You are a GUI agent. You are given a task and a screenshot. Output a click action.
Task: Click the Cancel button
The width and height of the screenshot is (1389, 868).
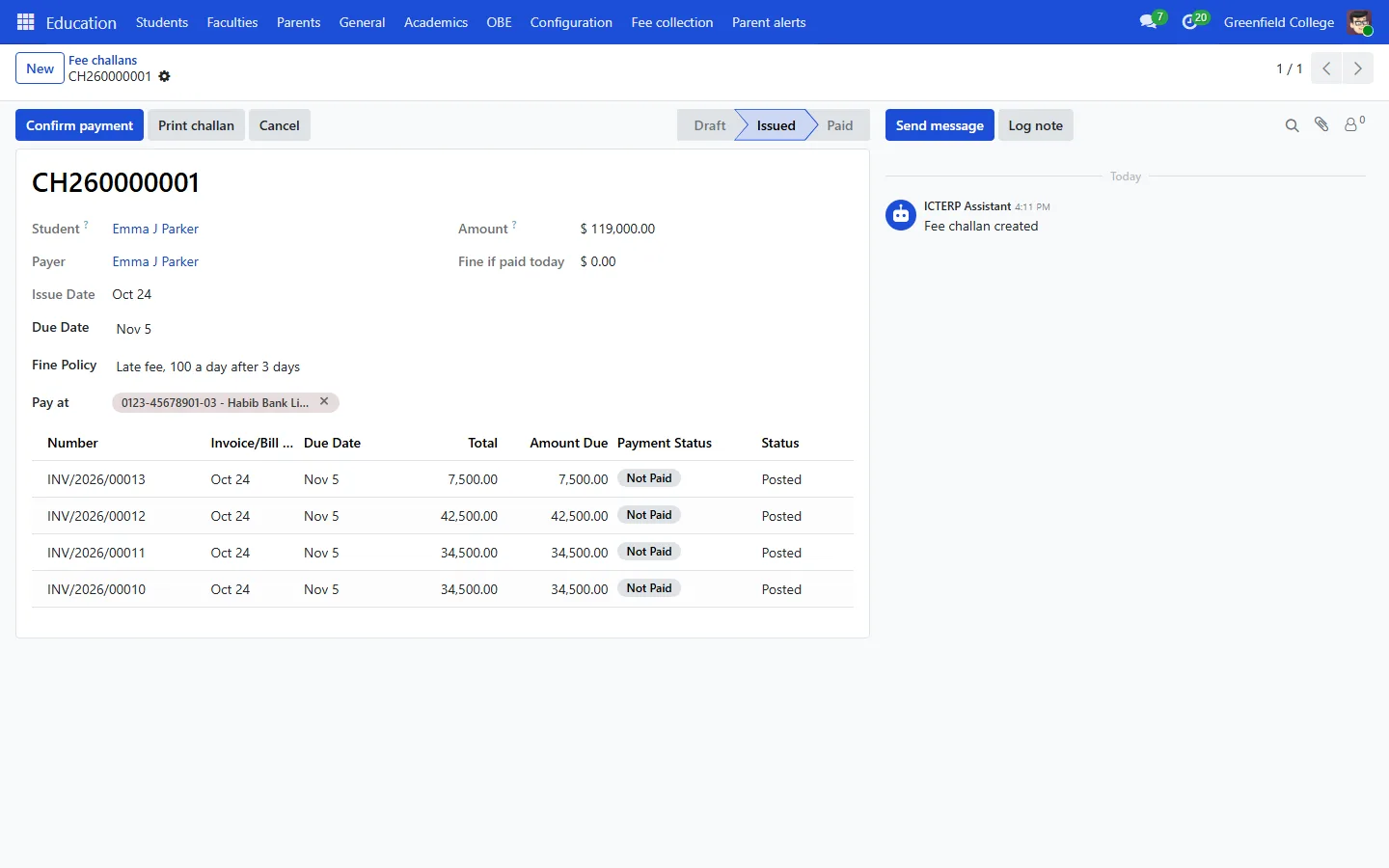280,125
